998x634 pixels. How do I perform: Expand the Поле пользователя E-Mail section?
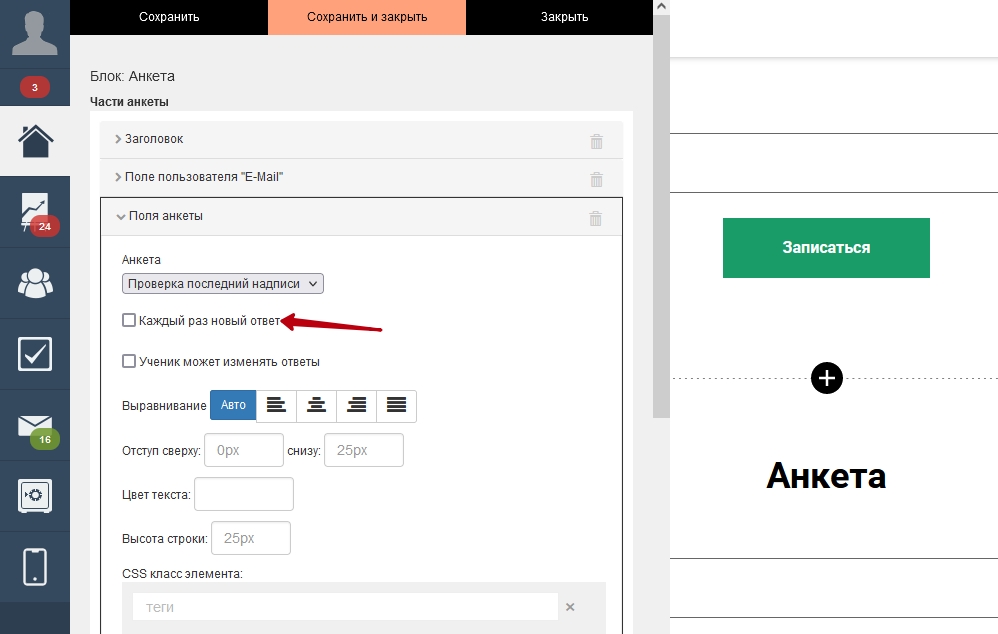click(x=204, y=177)
